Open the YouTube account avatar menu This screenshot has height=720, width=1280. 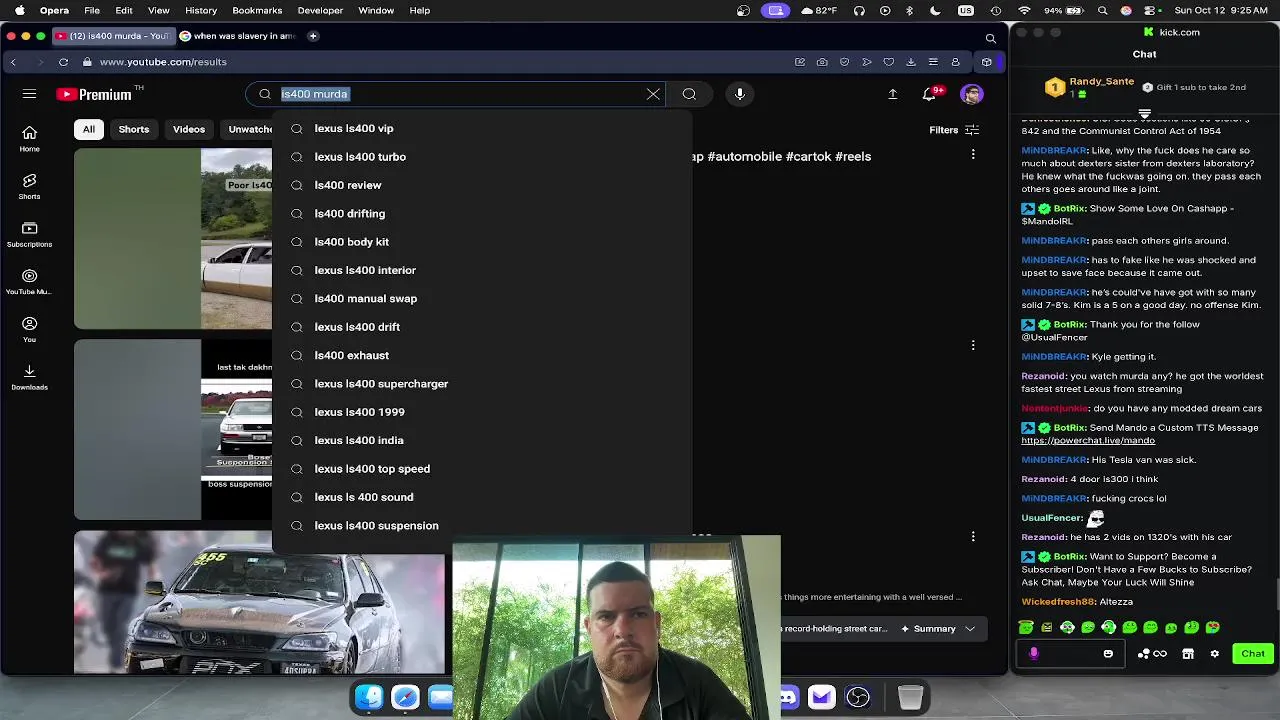click(x=971, y=94)
